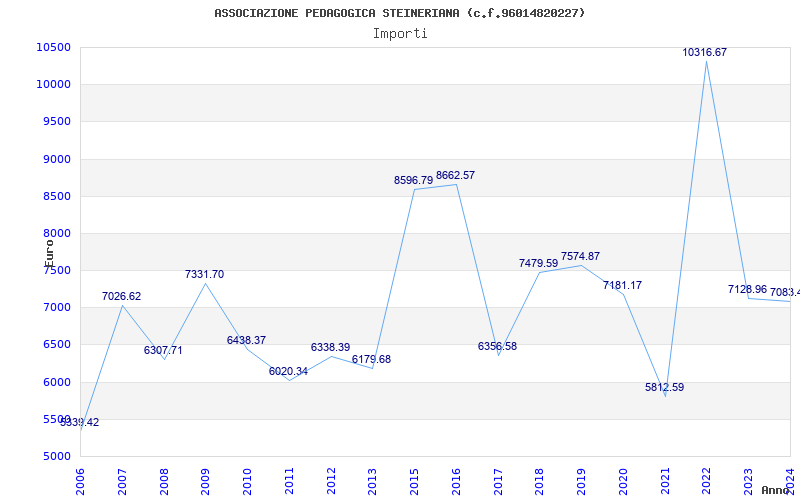Viewport: 800px width, 500px height.
Task: Click the 2022 x-axis year label
Action: pos(707,482)
